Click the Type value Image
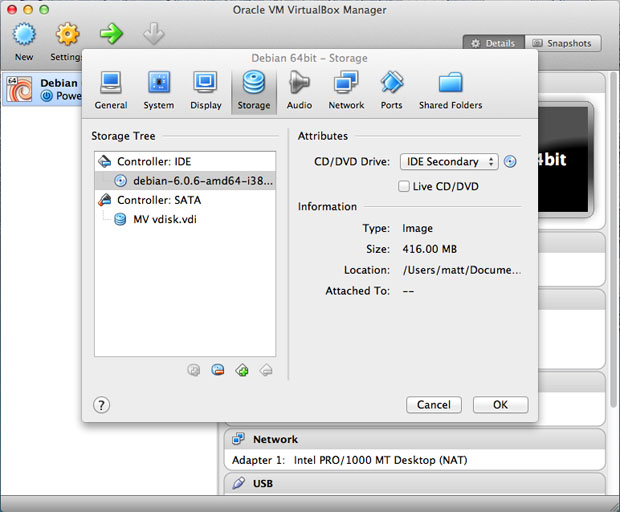Screen dimensions: 620x512 click(x=417, y=228)
